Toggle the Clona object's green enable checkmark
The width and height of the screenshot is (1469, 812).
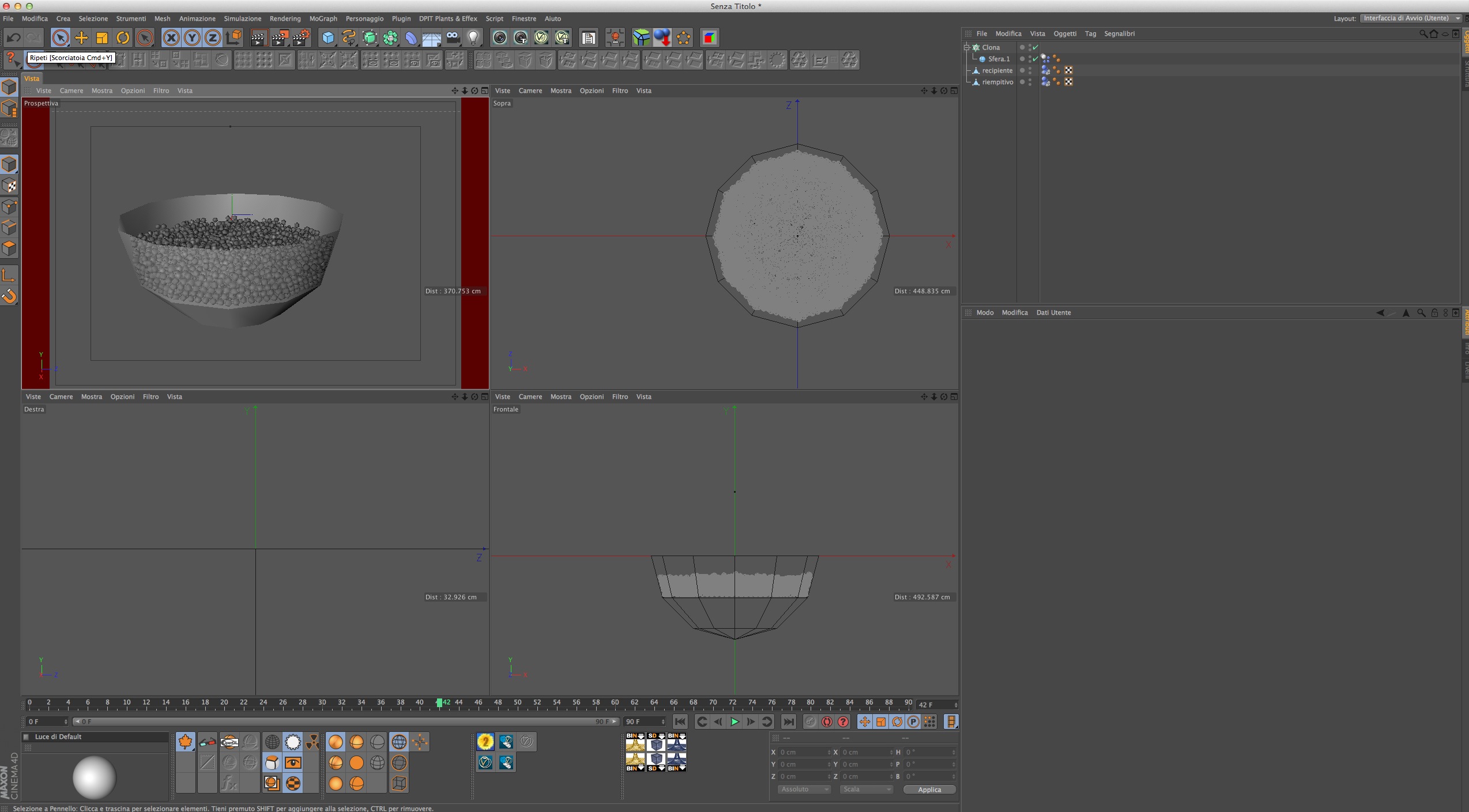(1035, 47)
